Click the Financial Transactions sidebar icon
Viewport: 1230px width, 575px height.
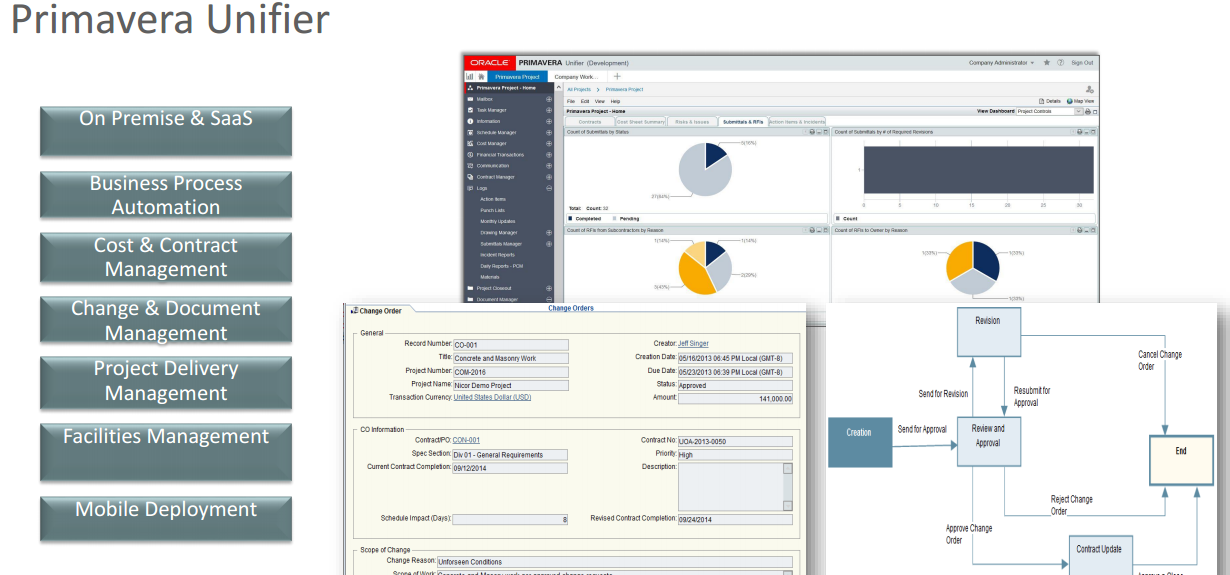pos(470,155)
